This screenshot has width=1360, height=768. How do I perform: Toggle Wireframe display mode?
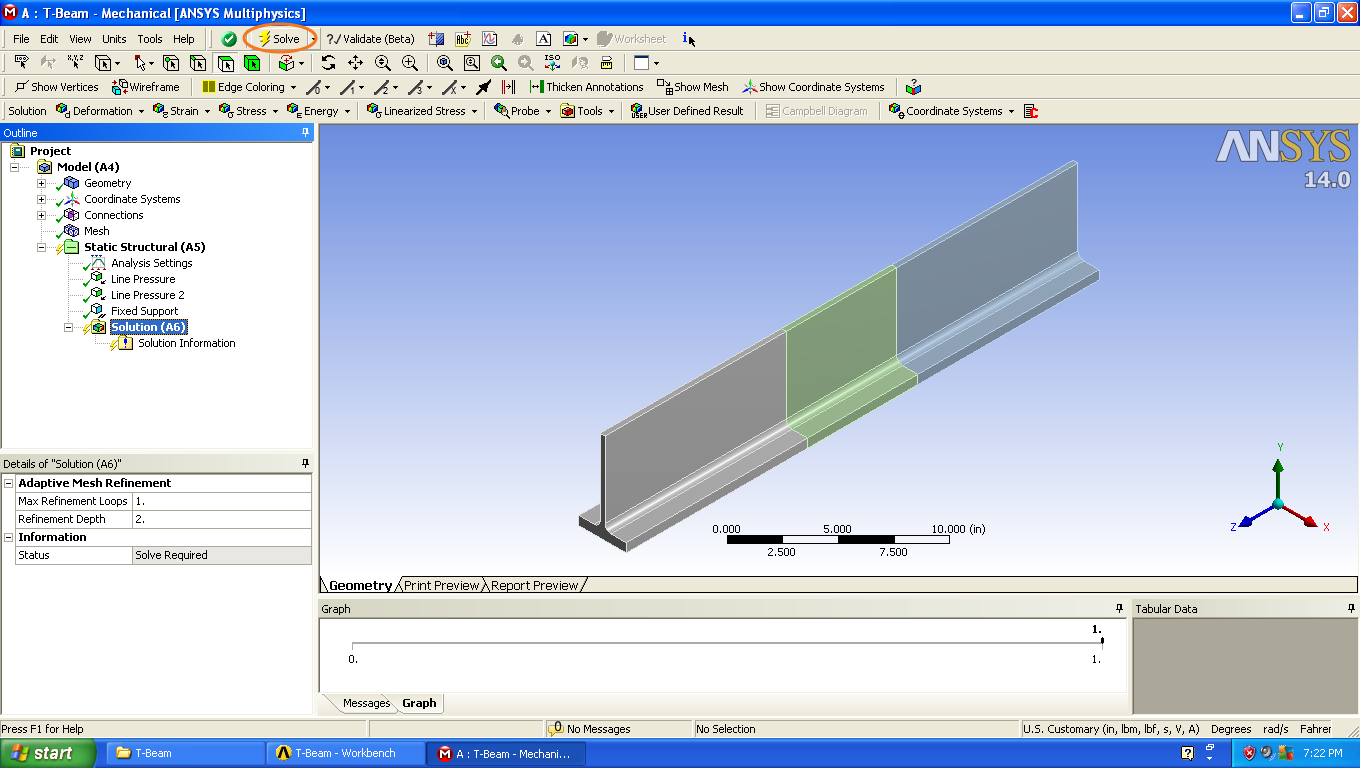click(146, 87)
